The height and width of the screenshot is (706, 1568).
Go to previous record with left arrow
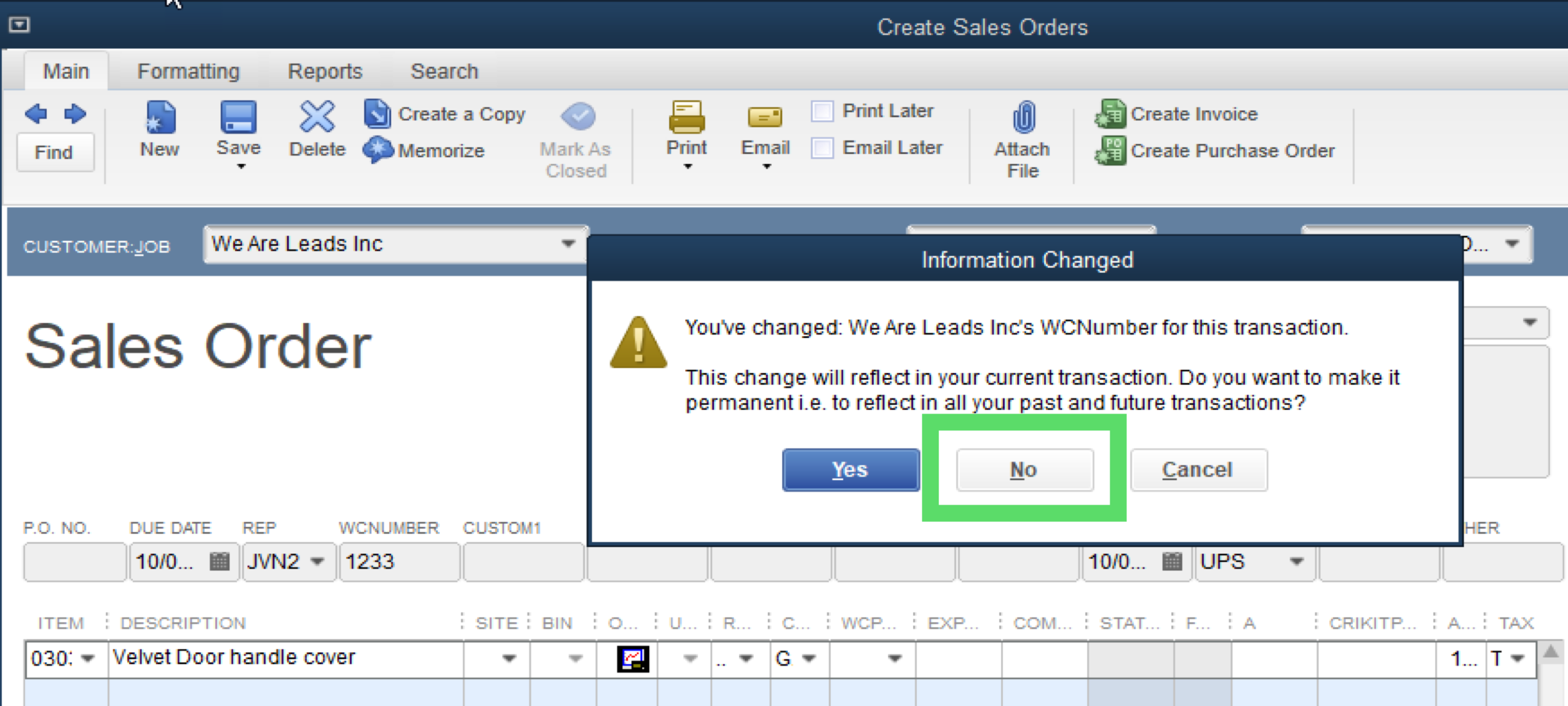point(36,114)
